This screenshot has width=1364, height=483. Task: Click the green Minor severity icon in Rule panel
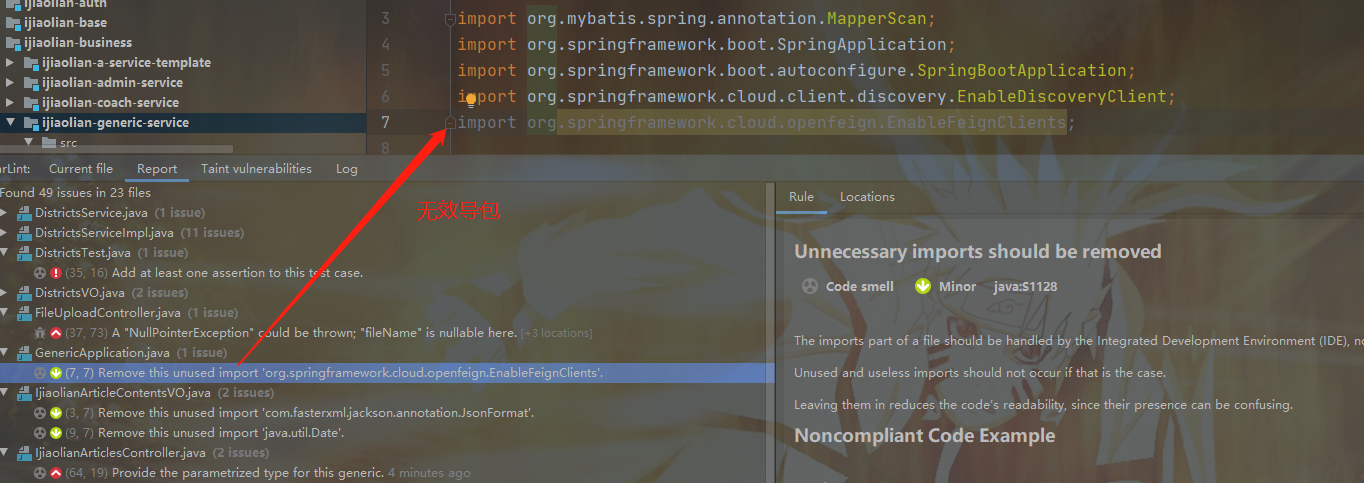point(923,286)
